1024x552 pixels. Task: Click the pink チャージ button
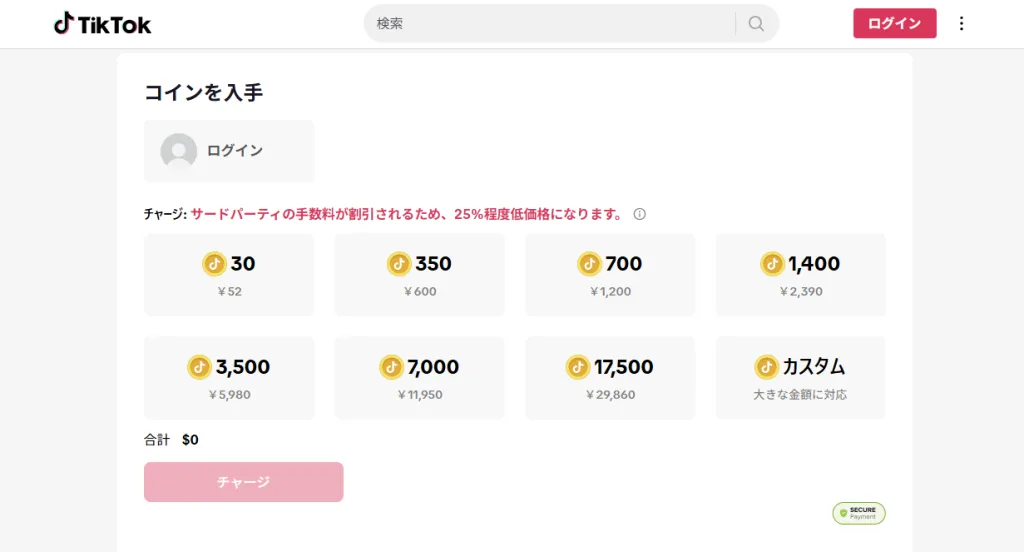pyautogui.click(x=244, y=482)
